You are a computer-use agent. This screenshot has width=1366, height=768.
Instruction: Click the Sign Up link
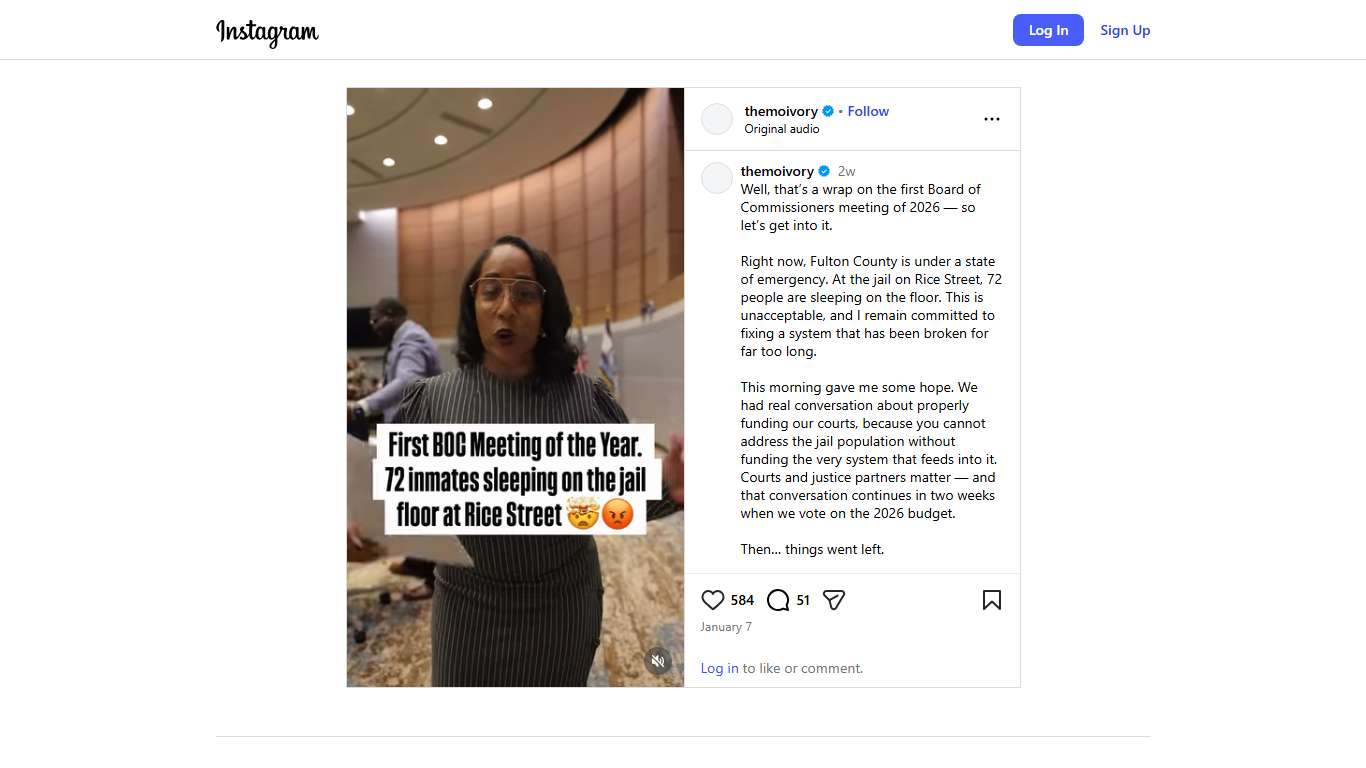tap(1125, 30)
